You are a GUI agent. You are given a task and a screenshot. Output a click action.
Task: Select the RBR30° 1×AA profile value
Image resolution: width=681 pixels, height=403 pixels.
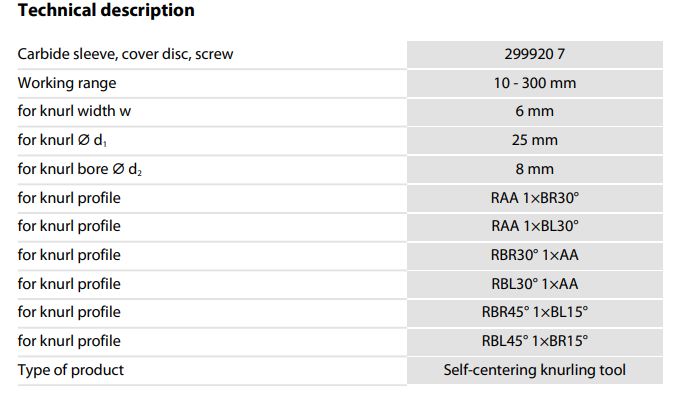tap(534, 255)
